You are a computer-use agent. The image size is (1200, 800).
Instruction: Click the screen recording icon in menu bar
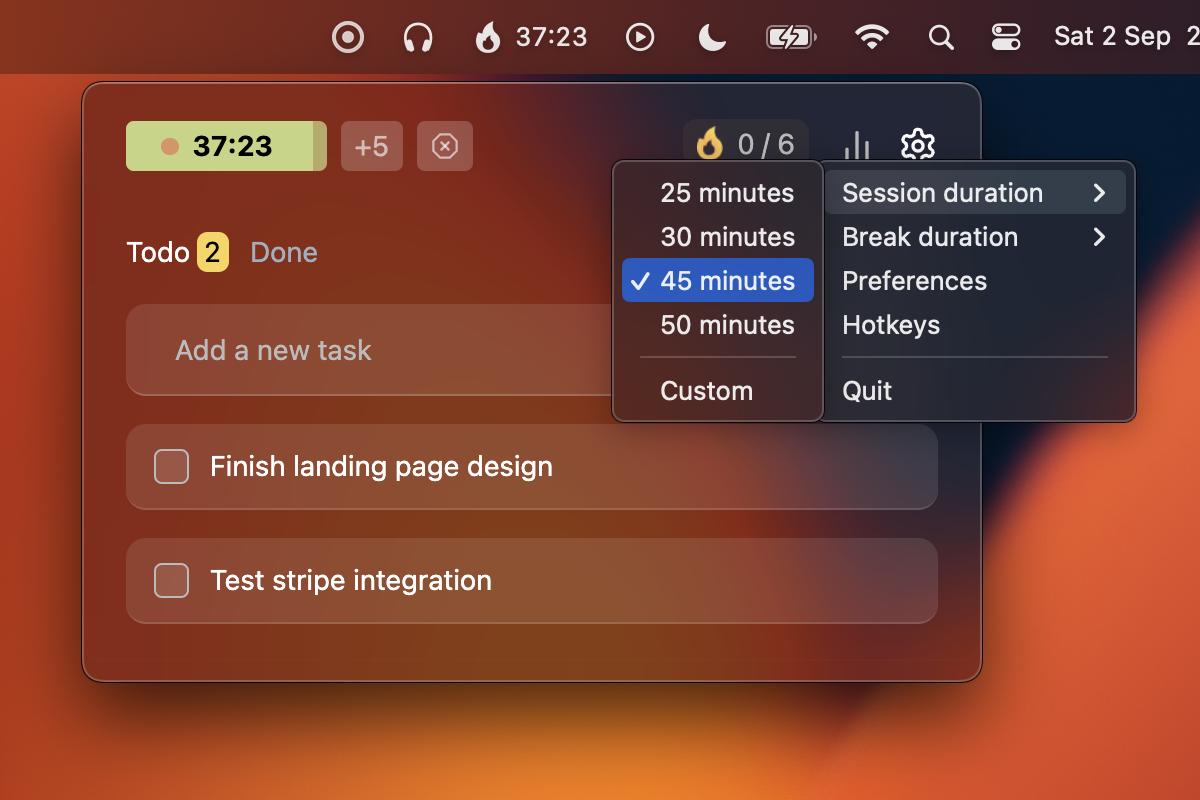coord(347,37)
